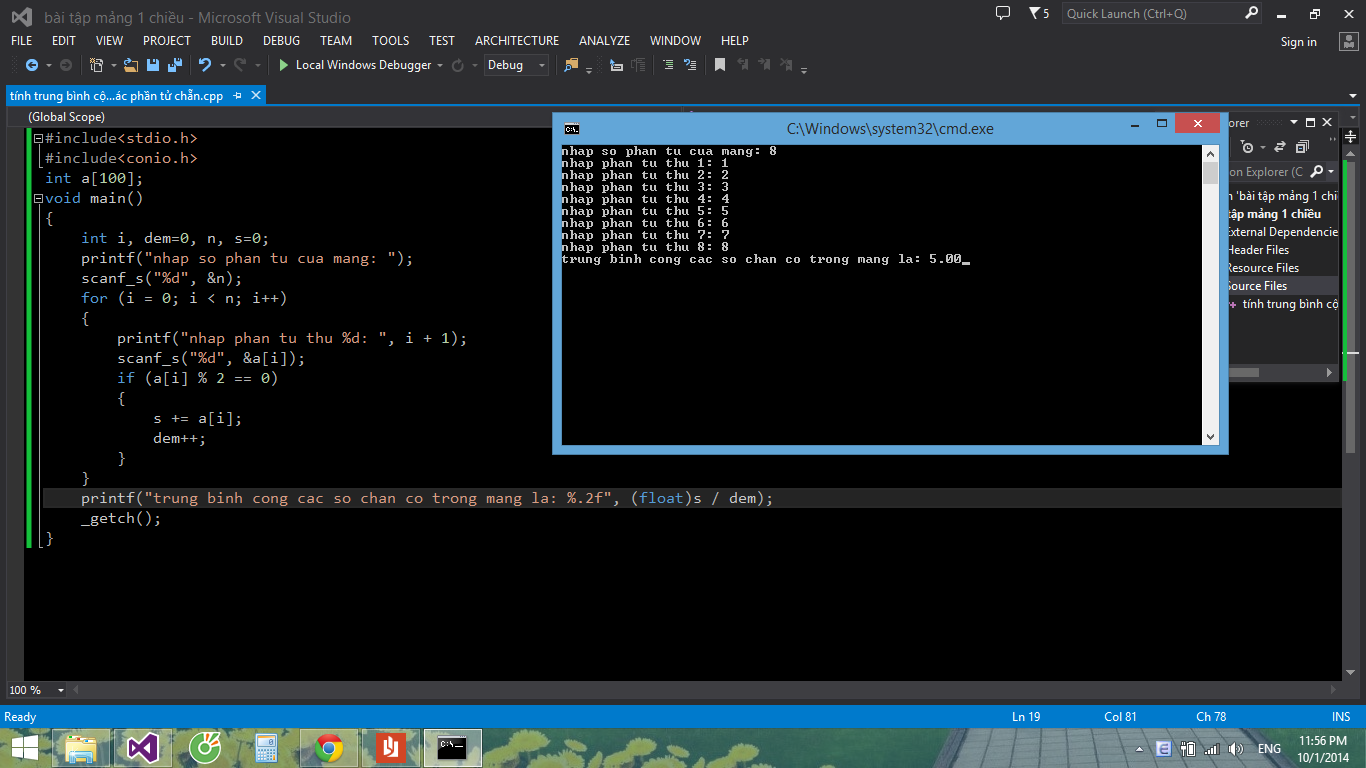Screen dimensions: 1366x768
Task: Click the volume speaker icon in system tray
Action: 1236,749
